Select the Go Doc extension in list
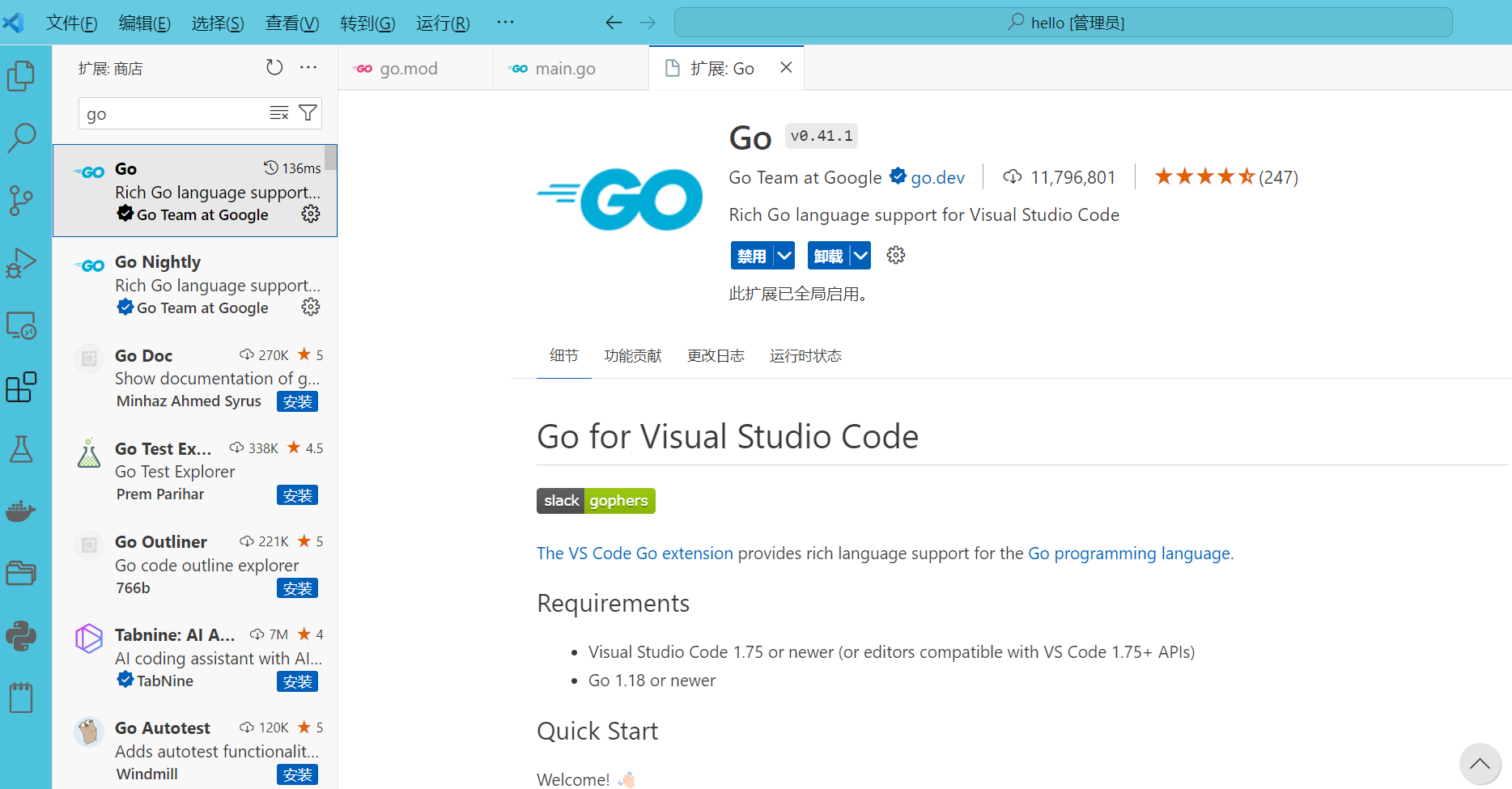1512x789 pixels. coord(195,378)
